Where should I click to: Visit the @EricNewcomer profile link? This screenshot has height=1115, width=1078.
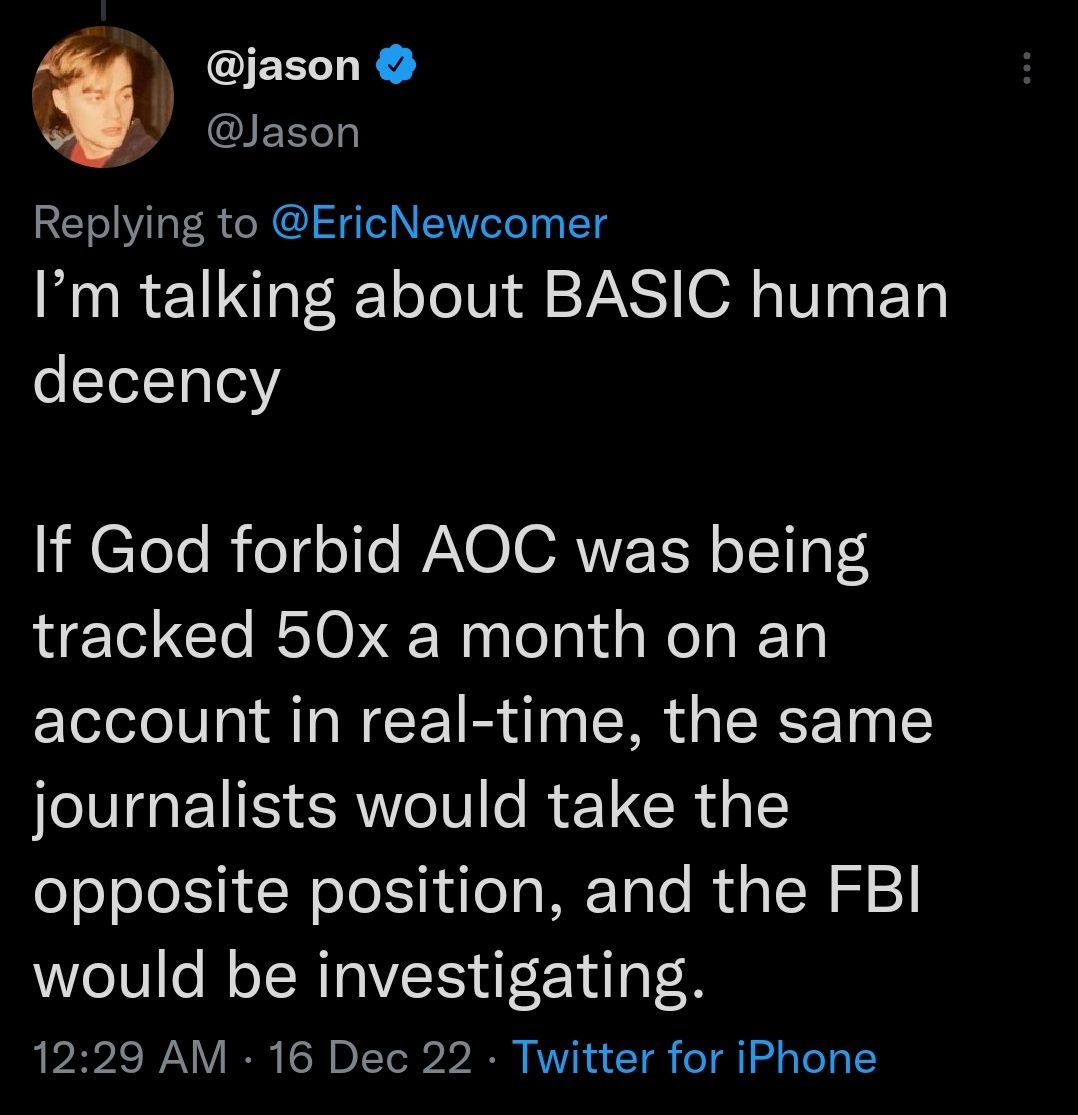coord(439,223)
